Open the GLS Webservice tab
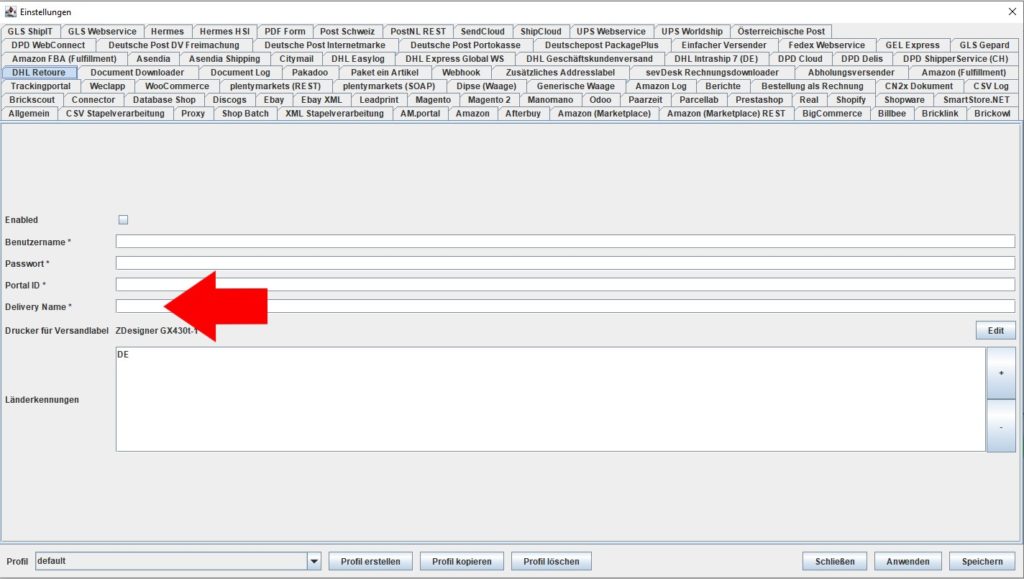 tap(102, 31)
